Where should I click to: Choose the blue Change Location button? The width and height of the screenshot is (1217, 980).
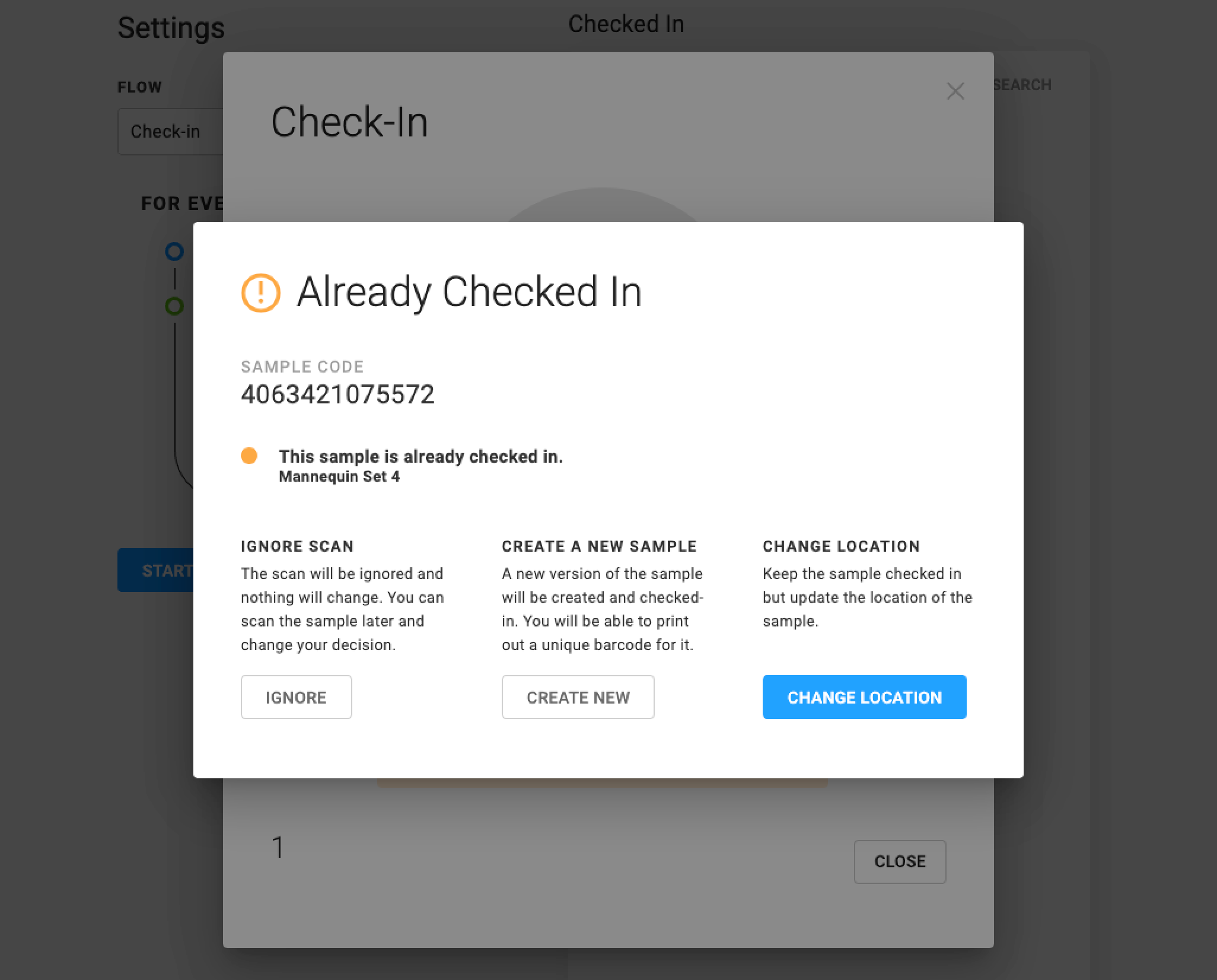864,697
